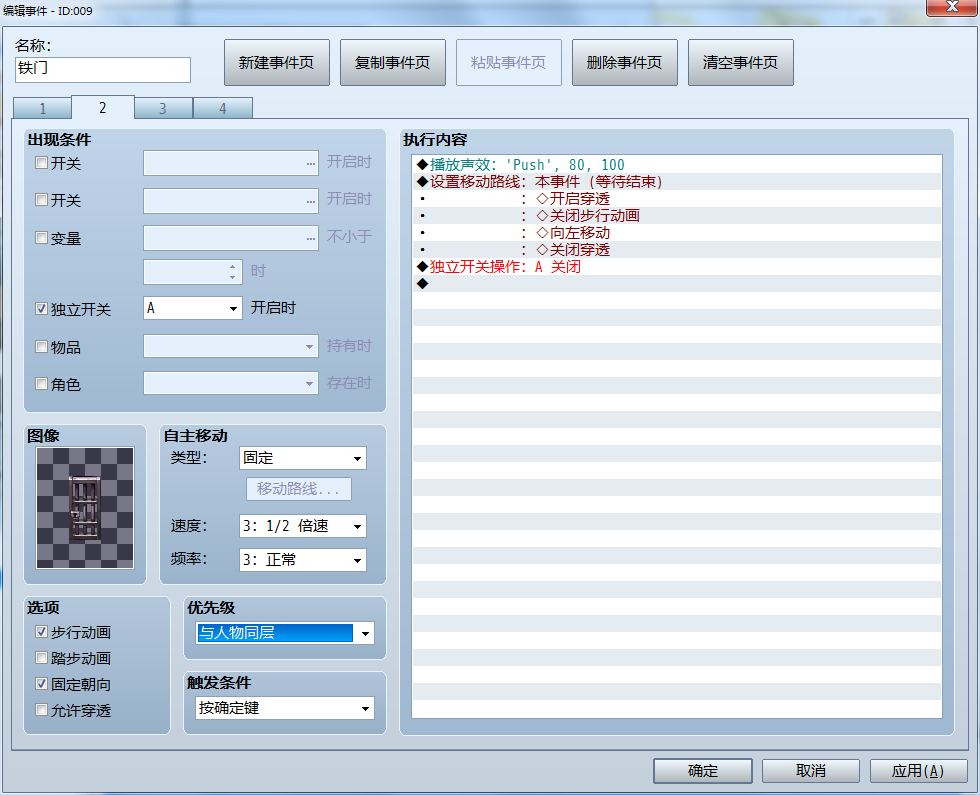Check the 变量 condition checkbox
This screenshot has height=795, width=980.
coord(41,238)
